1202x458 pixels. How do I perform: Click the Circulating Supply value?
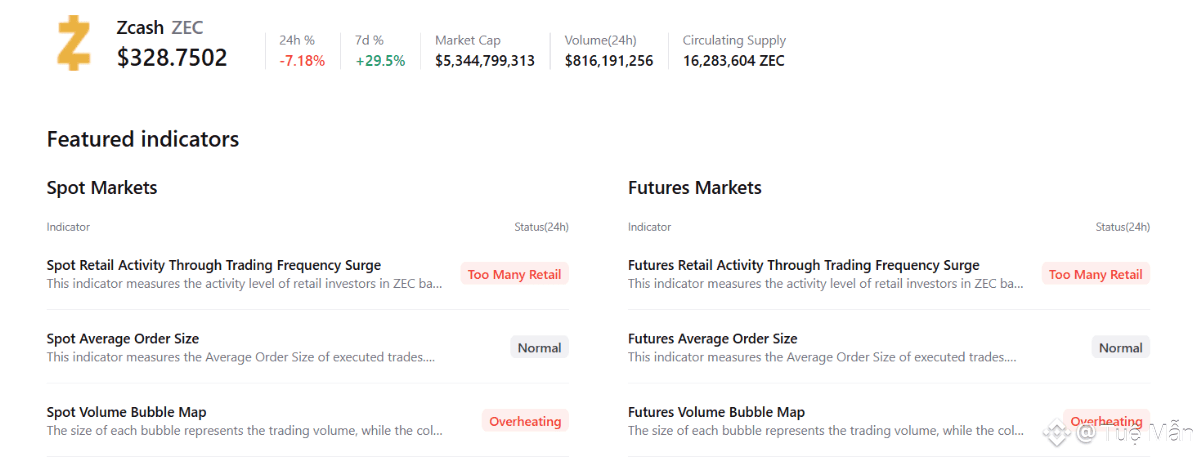[x=733, y=61]
